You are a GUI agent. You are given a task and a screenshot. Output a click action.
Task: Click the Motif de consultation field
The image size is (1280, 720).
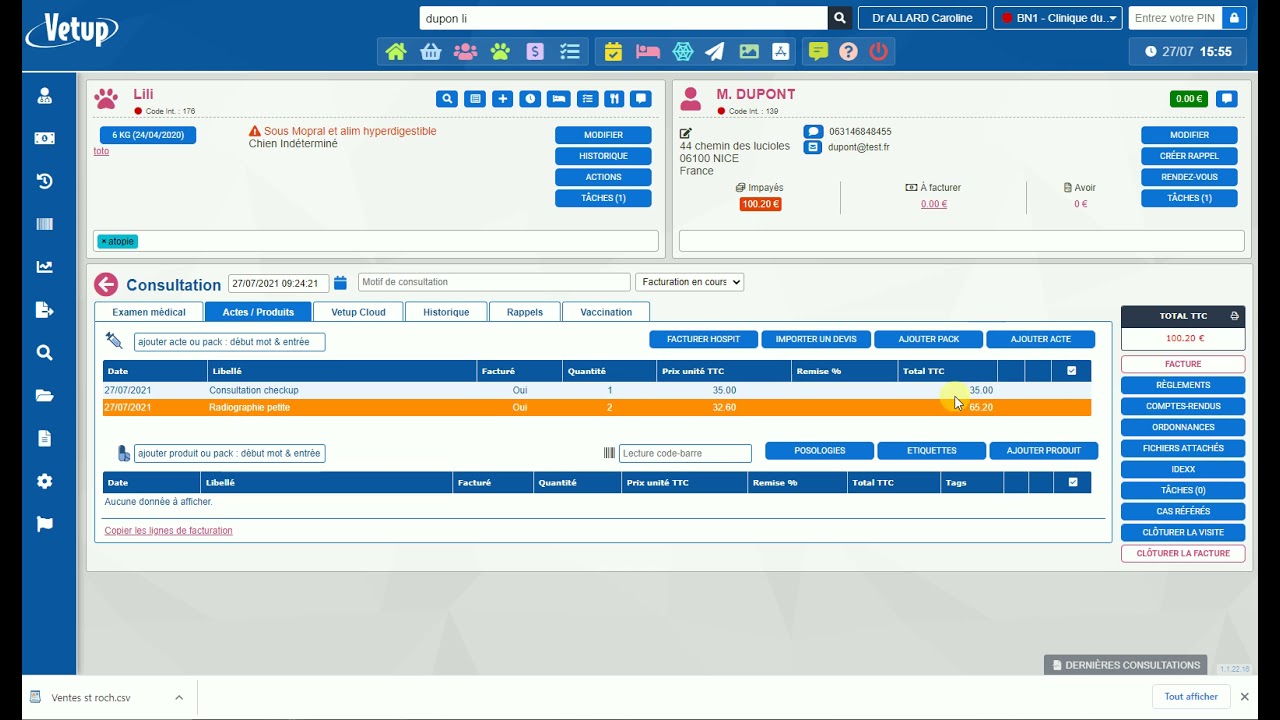pyautogui.click(x=494, y=282)
